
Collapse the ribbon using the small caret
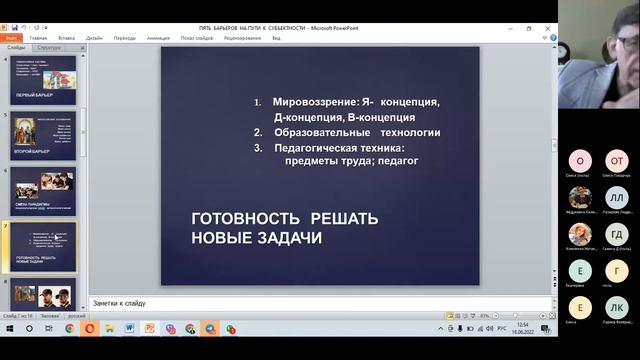click(545, 38)
